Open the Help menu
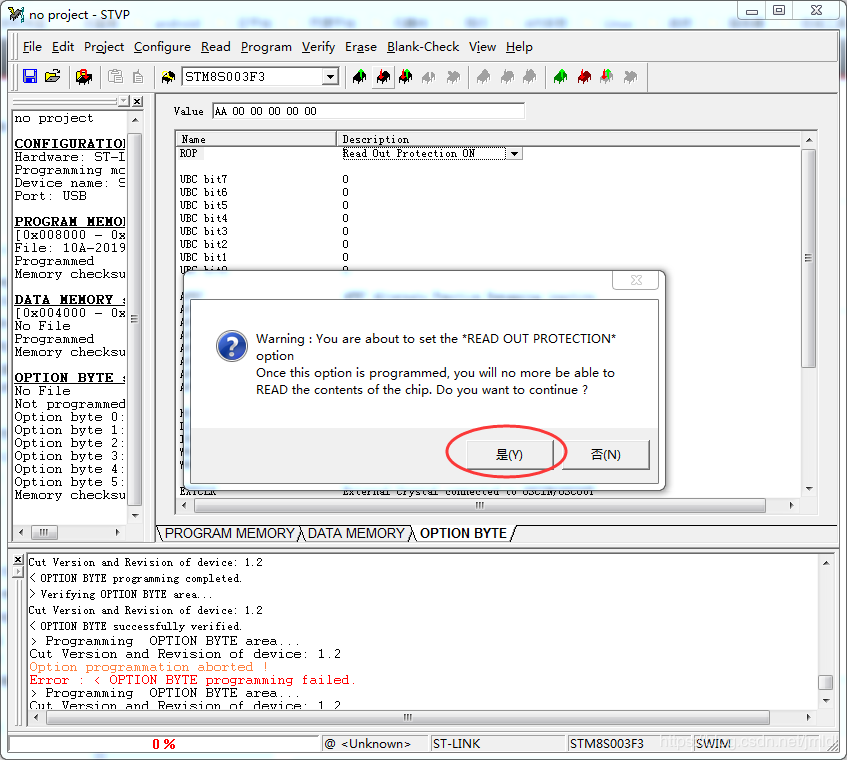 click(x=519, y=47)
